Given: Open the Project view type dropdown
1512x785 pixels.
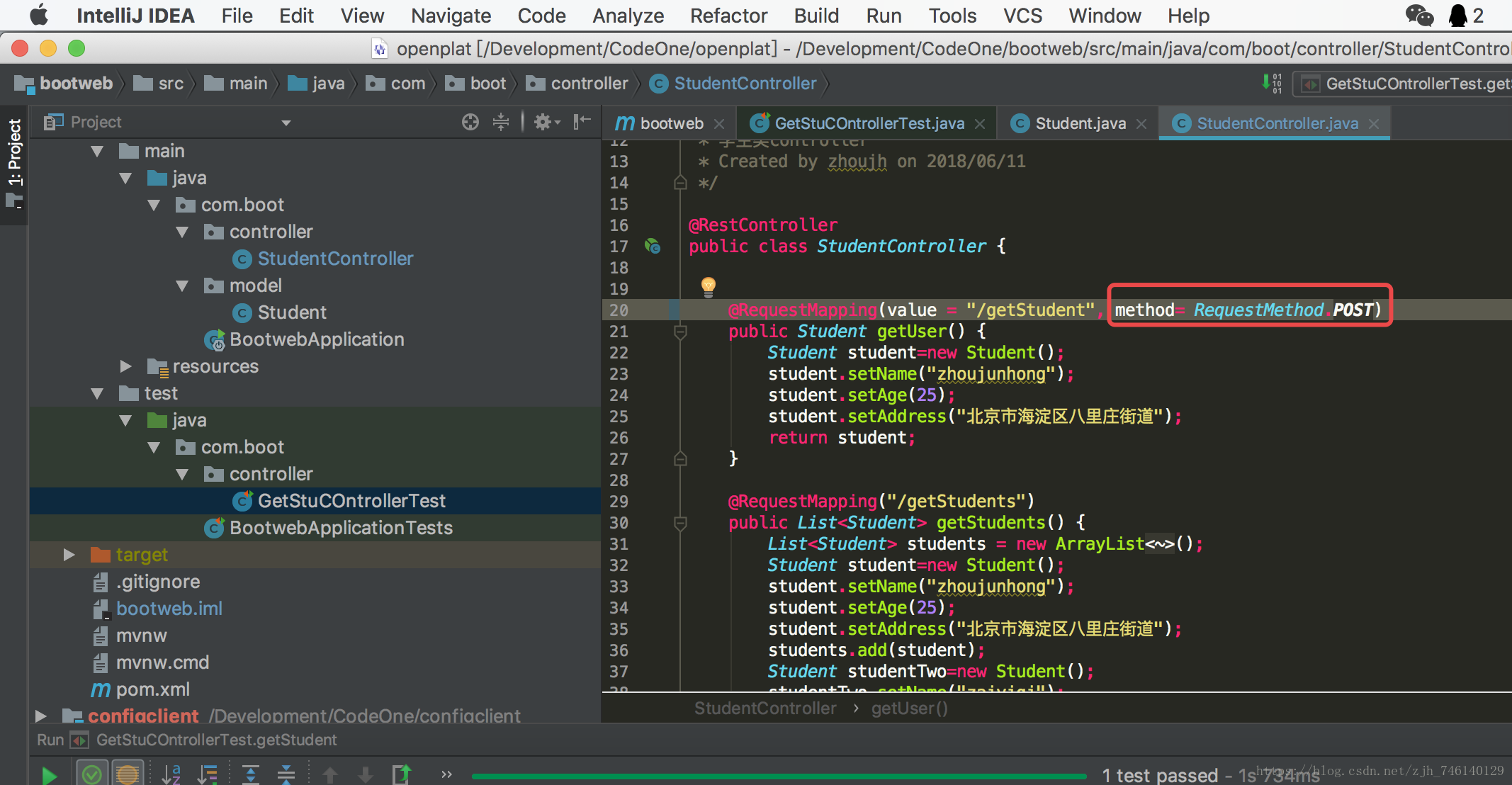Looking at the screenshot, I should [x=286, y=123].
